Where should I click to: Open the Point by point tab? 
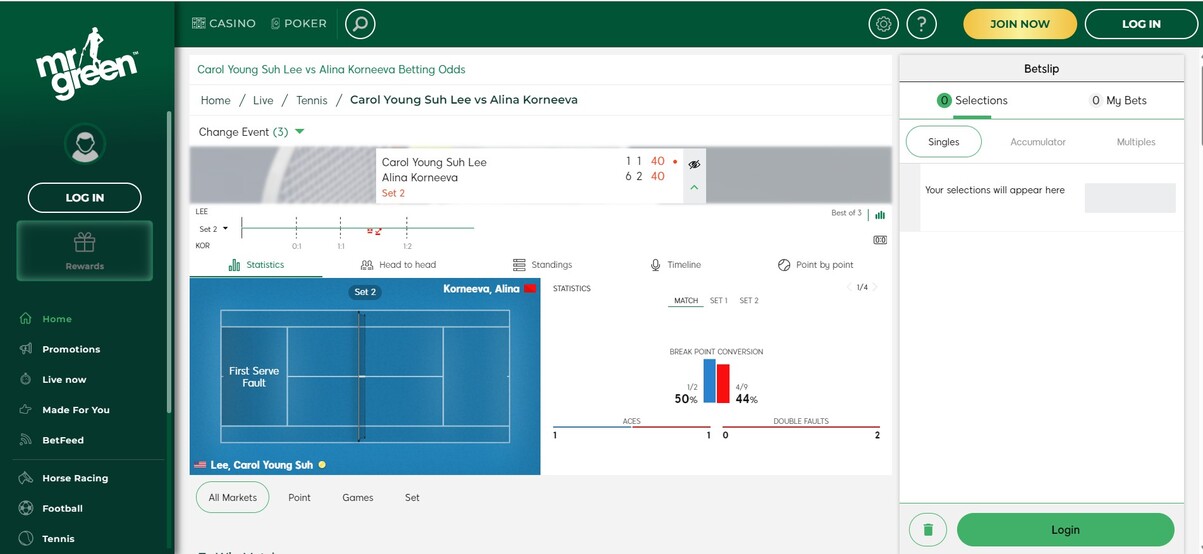pyautogui.click(x=815, y=265)
